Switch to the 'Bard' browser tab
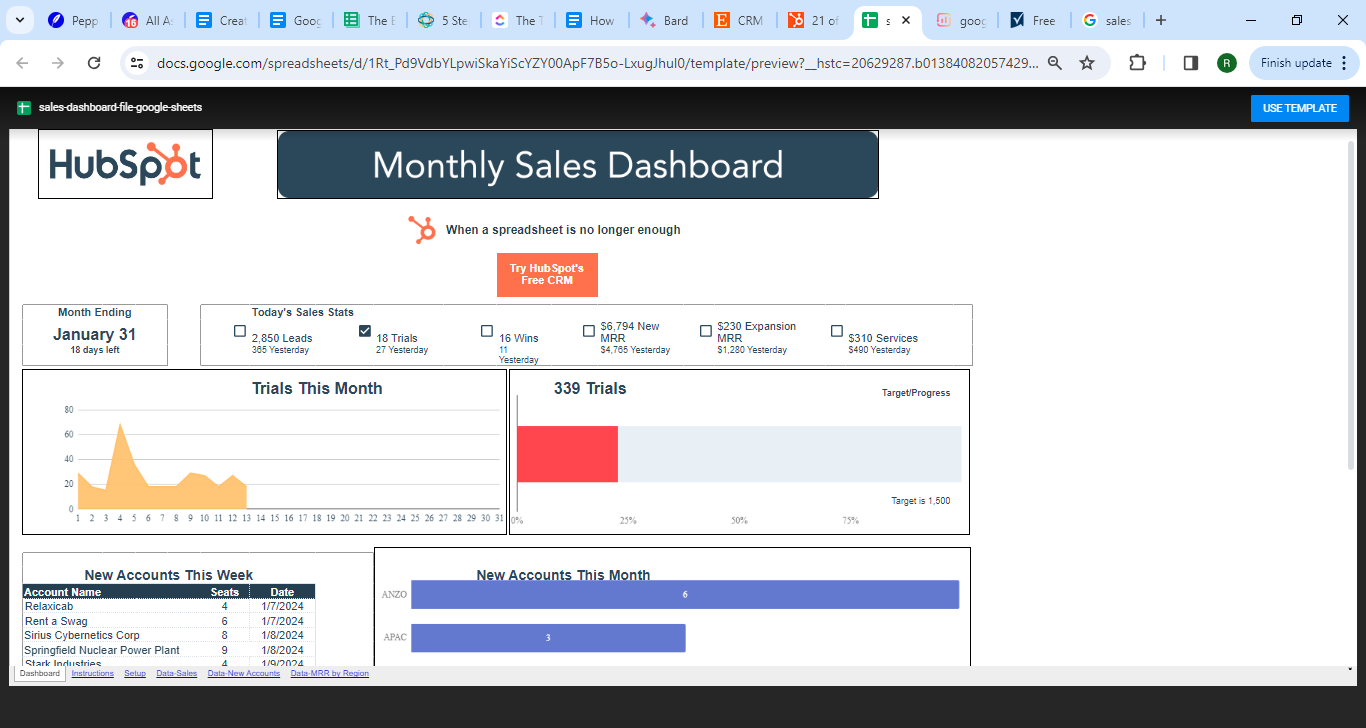The width and height of the screenshot is (1366, 728). (665, 20)
